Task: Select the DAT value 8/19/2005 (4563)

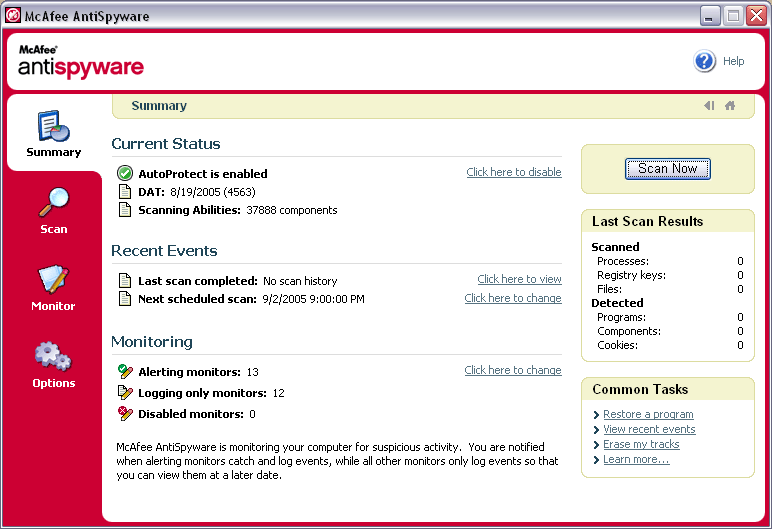Action: (x=213, y=192)
